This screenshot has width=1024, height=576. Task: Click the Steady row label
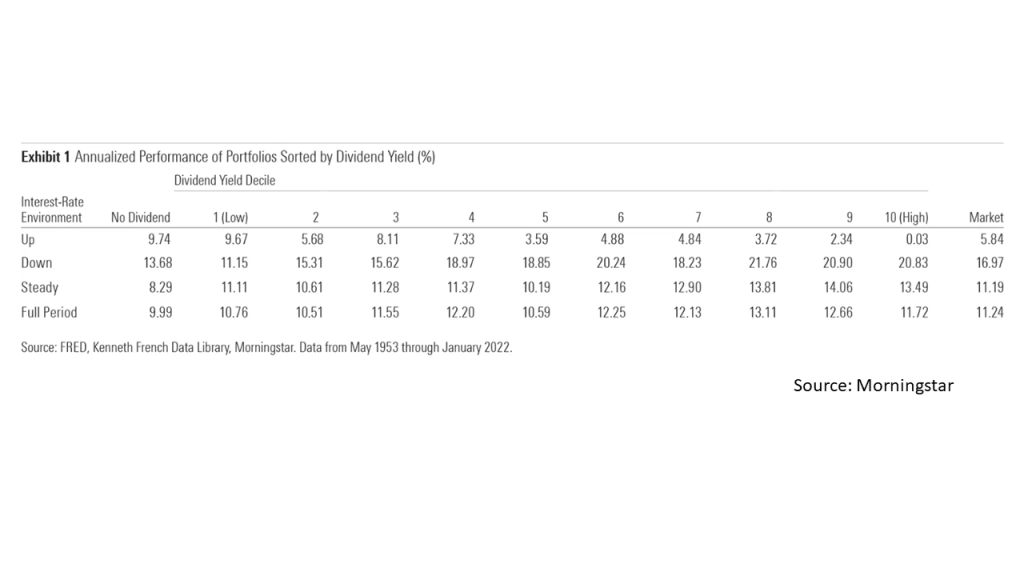[x=40, y=287]
